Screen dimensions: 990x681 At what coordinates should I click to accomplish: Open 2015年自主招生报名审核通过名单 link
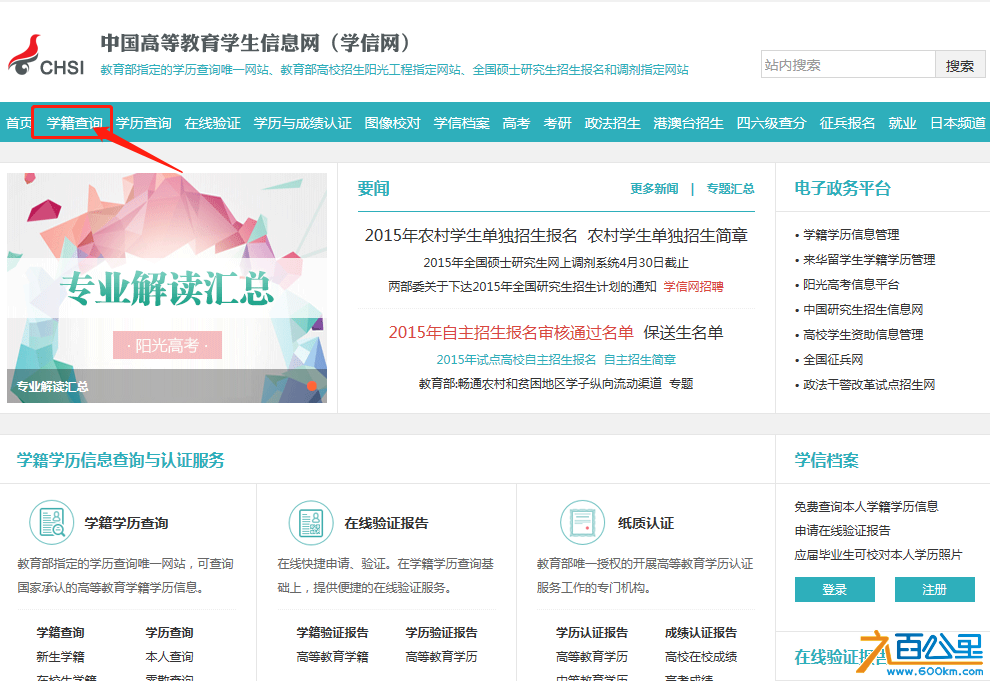coord(511,333)
